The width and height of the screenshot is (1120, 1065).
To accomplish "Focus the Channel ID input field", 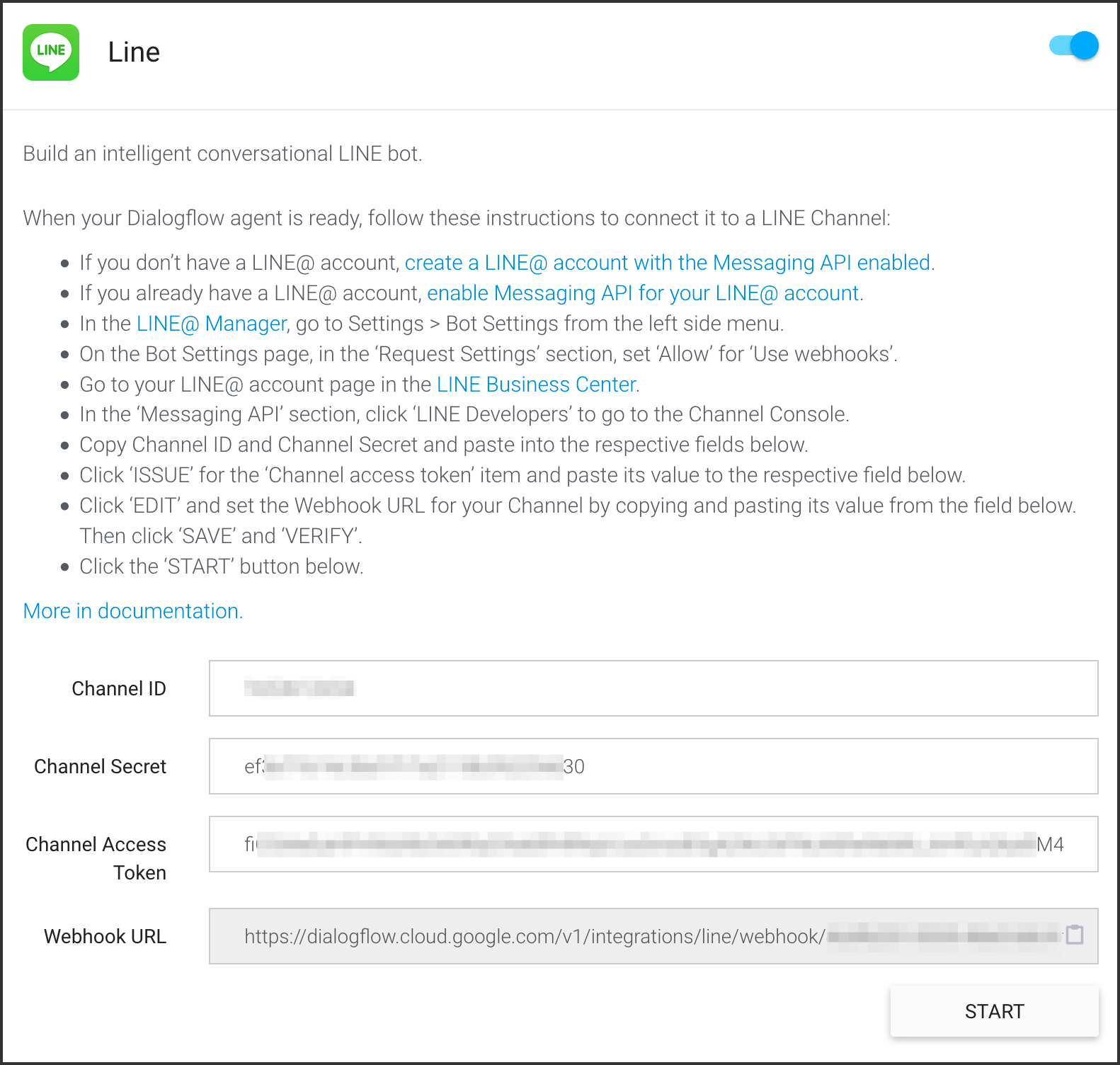I will coord(653,688).
